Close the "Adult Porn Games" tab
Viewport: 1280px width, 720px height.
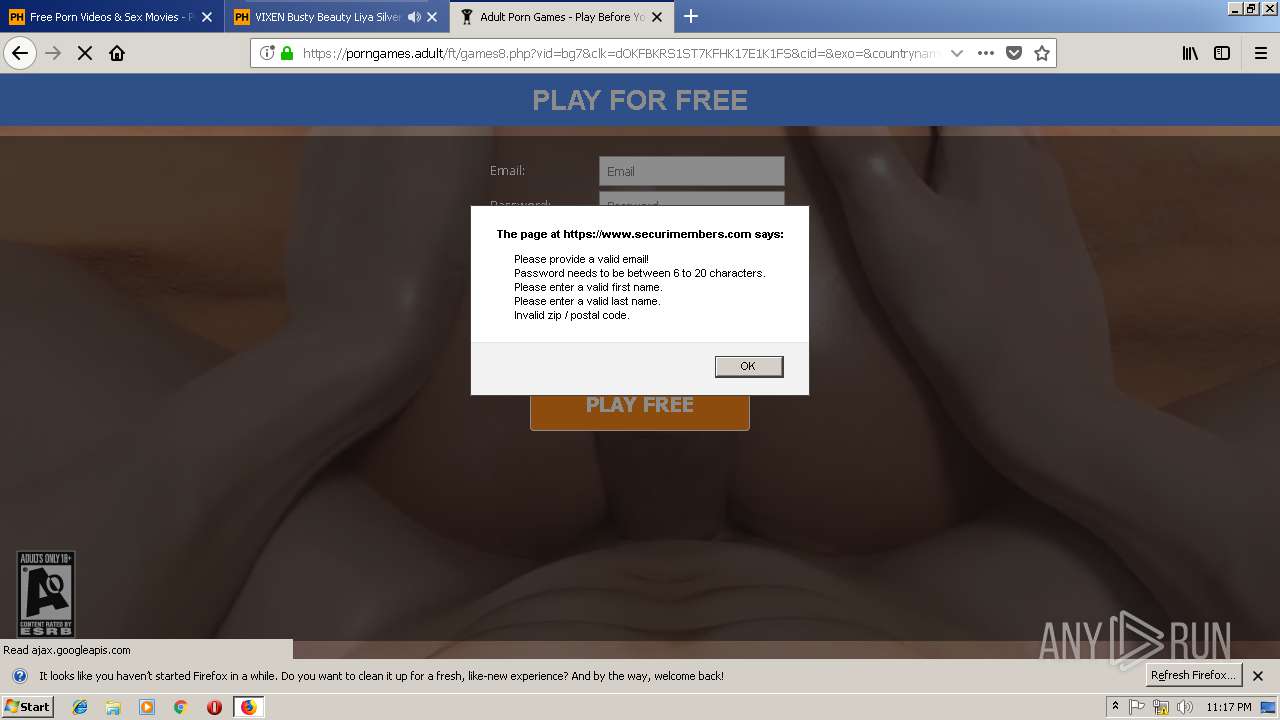pos(657,17)
